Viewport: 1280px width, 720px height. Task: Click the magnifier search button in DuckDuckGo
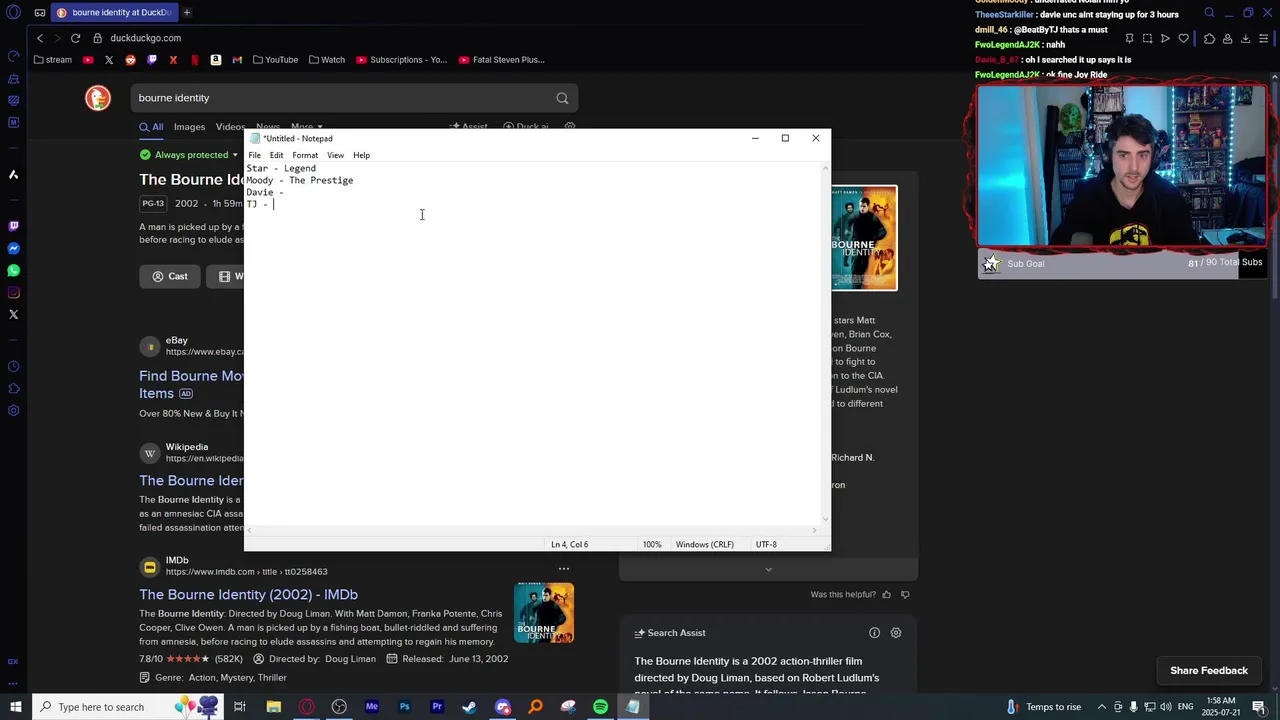pos(562,98)
